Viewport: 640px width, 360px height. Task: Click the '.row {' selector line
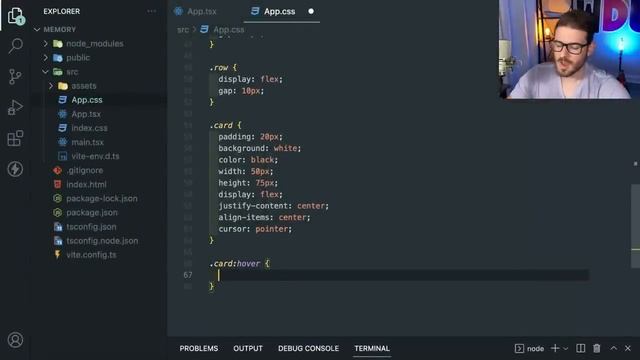(x=223, y=67)
